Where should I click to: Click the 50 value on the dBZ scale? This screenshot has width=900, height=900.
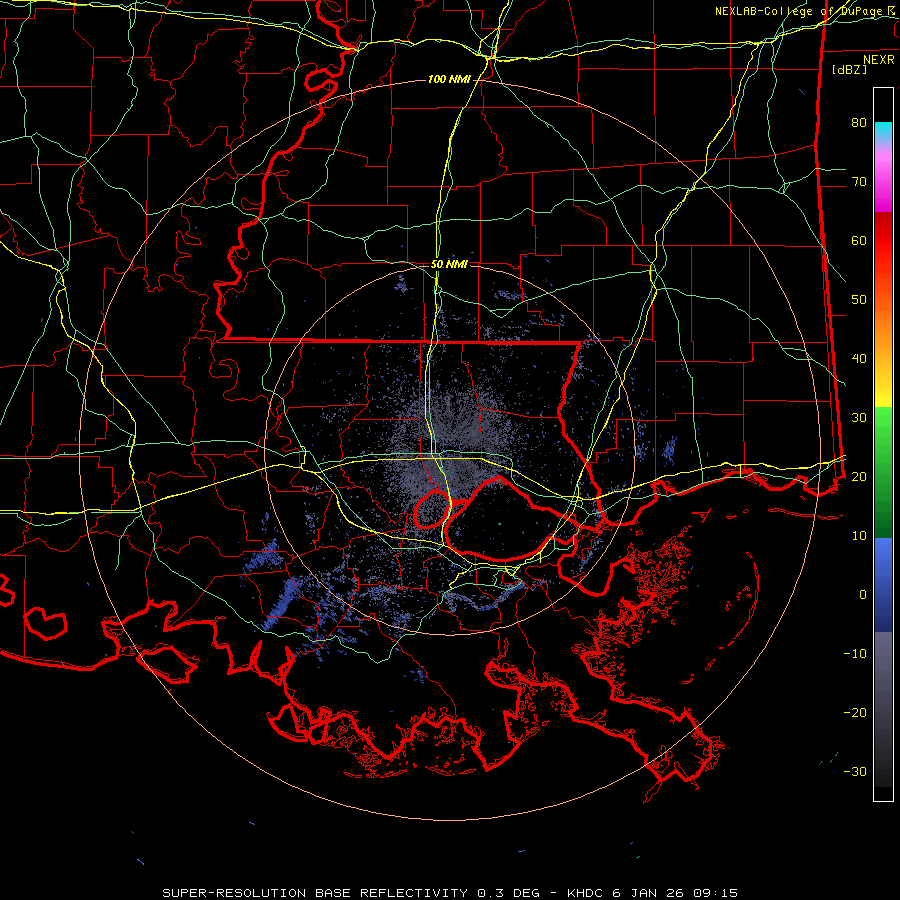859,300
